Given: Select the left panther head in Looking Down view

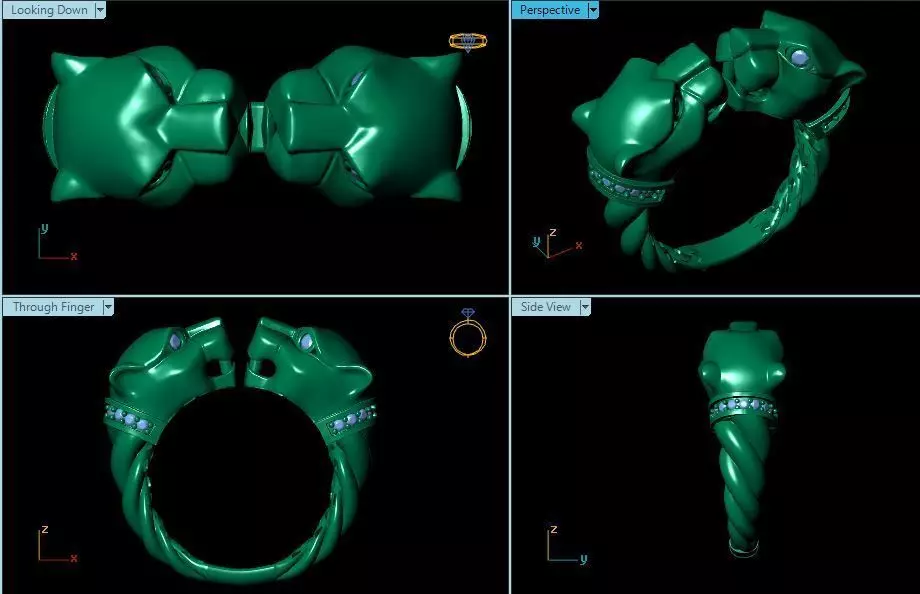Looking at the screenshot, I should pos(141,126).
